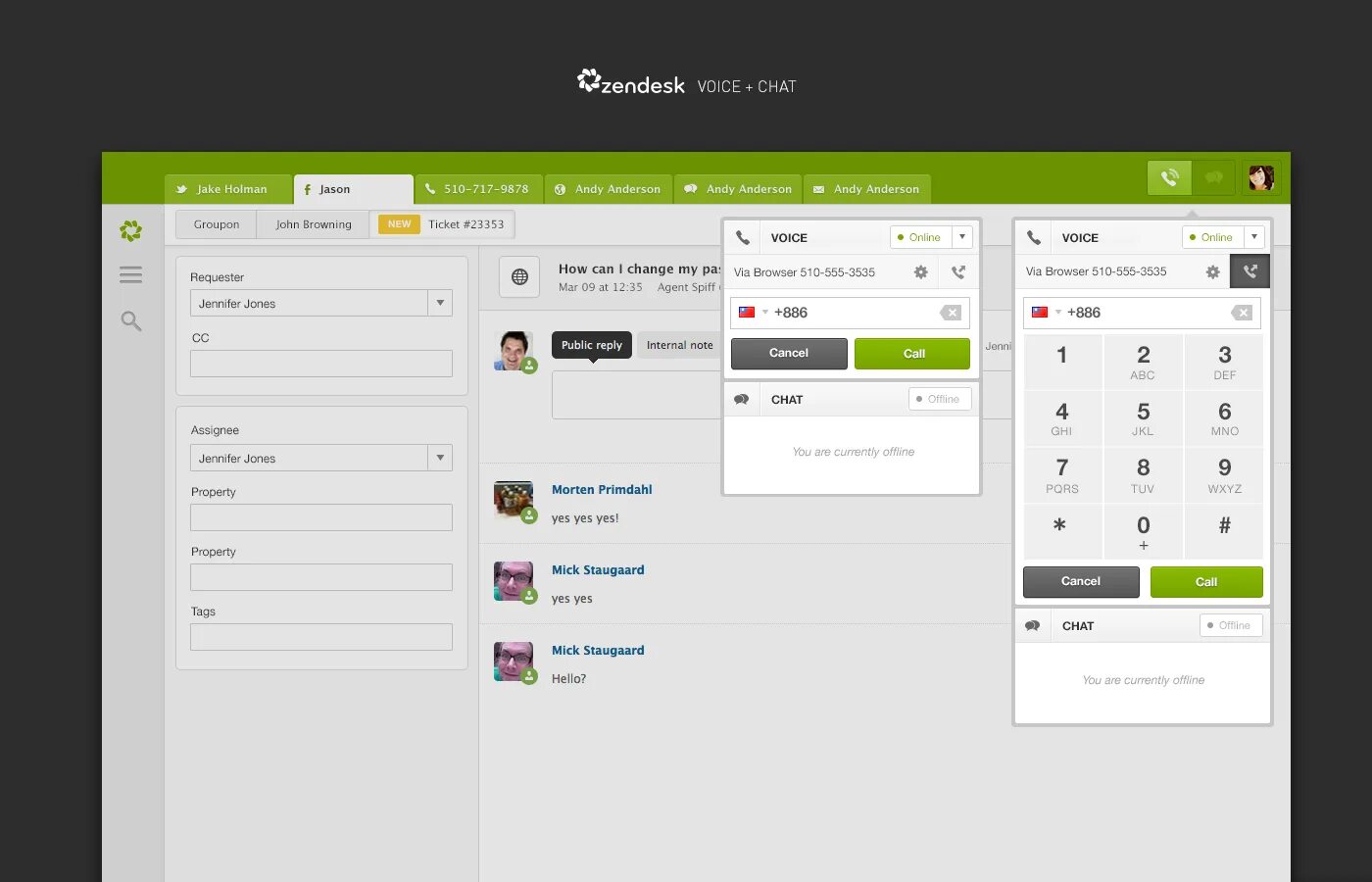Toggle the active dialpad icon in right voice panel
Screen dimensions: 1372x882
click(1249, 271)
